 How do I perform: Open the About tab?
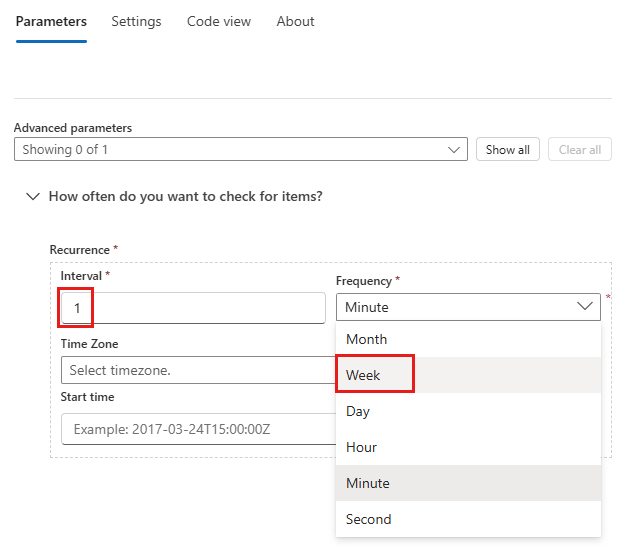[295, 21]
